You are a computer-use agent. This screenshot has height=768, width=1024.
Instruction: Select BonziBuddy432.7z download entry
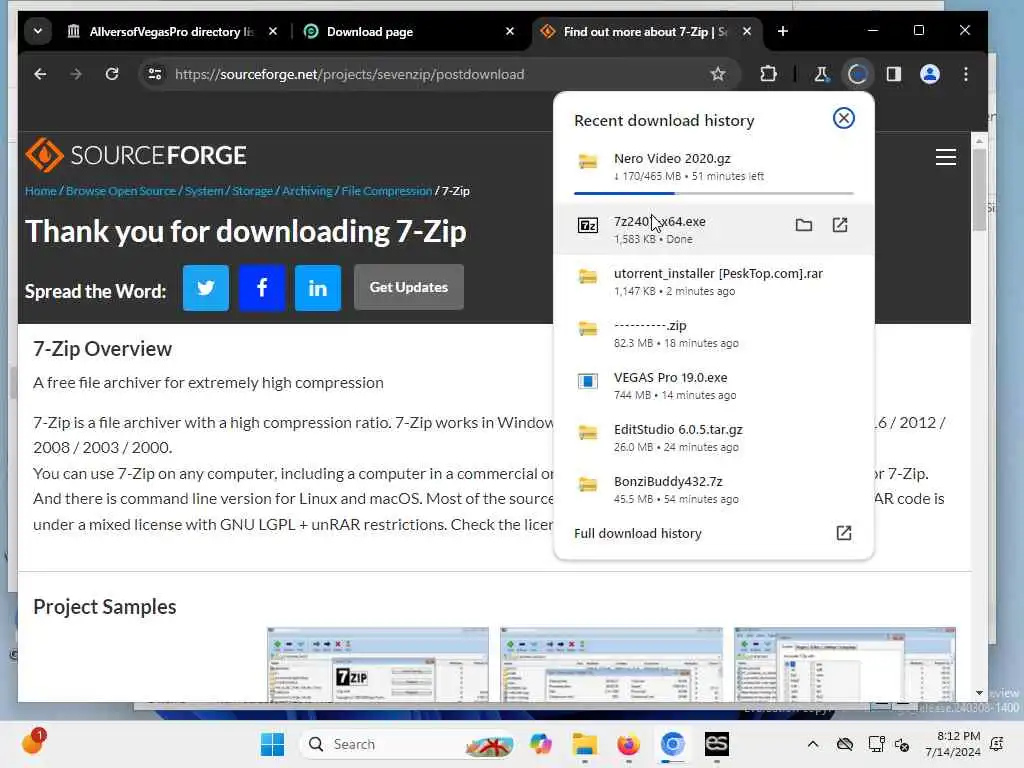click(713, 490)
